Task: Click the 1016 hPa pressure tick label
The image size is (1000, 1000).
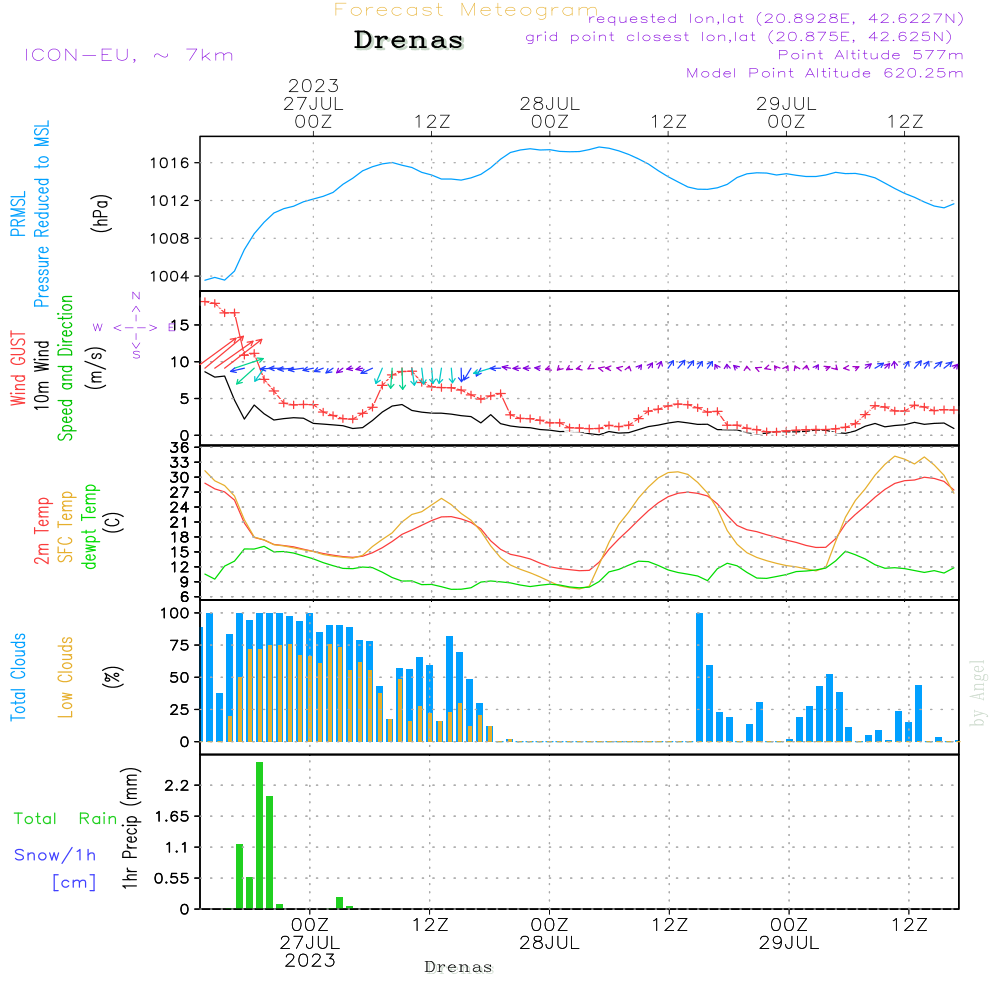Action: pos(170,163)
